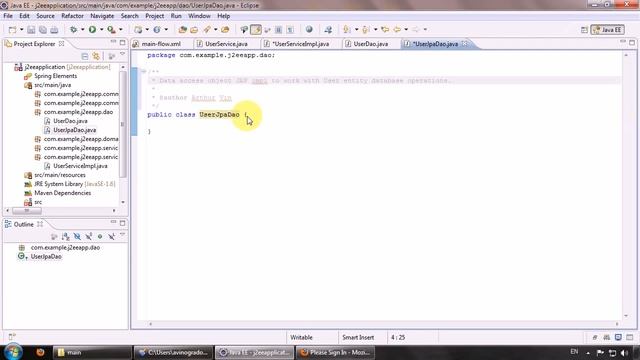Open the Refactor menu
Viewport: 640px width, 360px height.
click(72, 16)
